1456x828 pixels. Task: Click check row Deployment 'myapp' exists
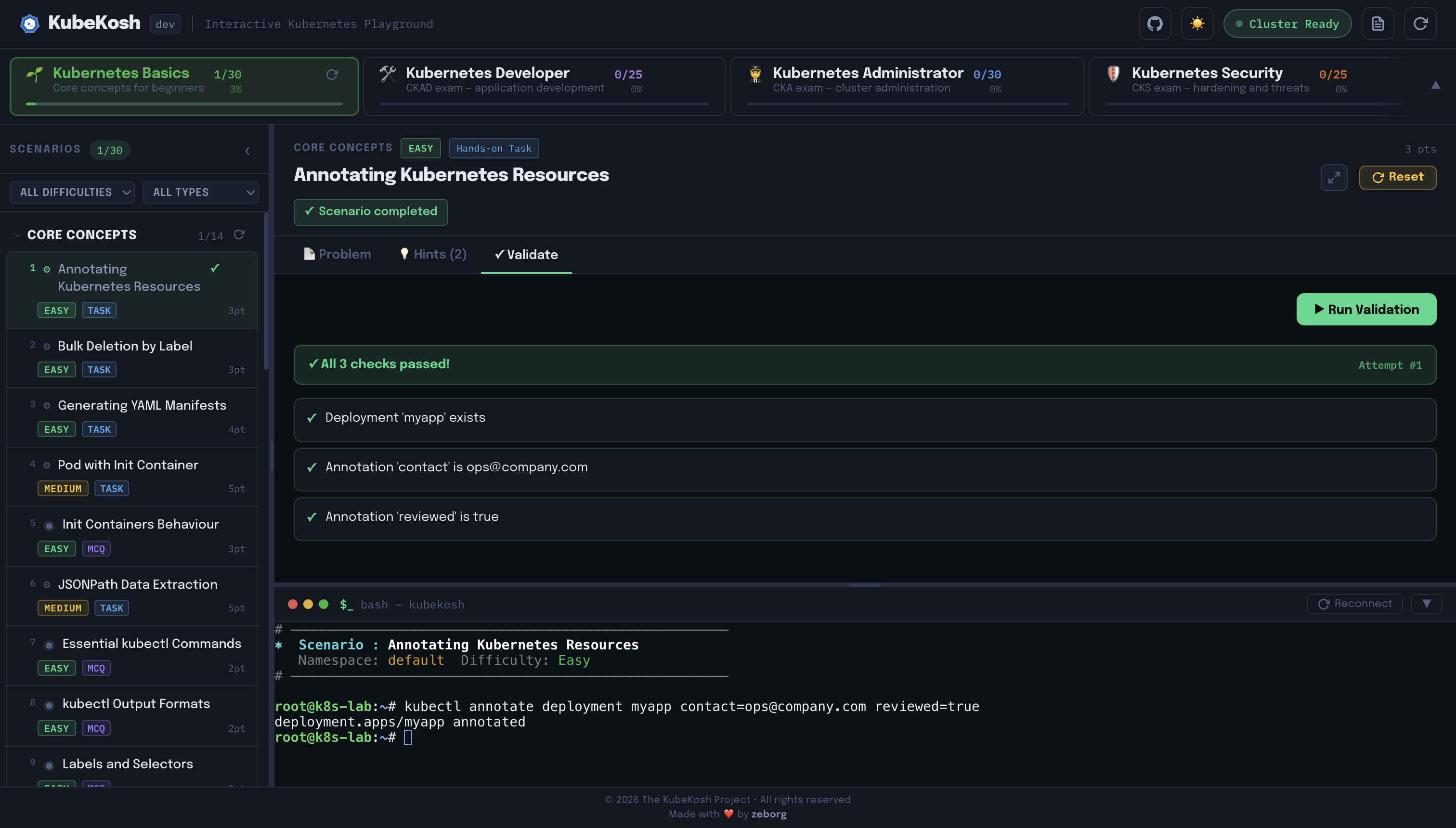[865, 420]
